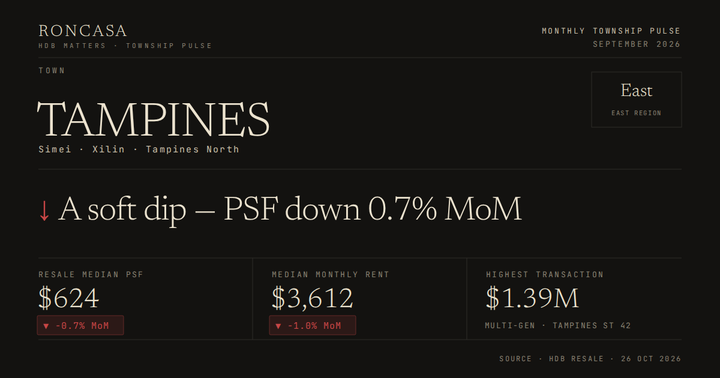Click the September 2026 date label
The width and height of the screenshot is (720, 378).
[x=636, y=44]
